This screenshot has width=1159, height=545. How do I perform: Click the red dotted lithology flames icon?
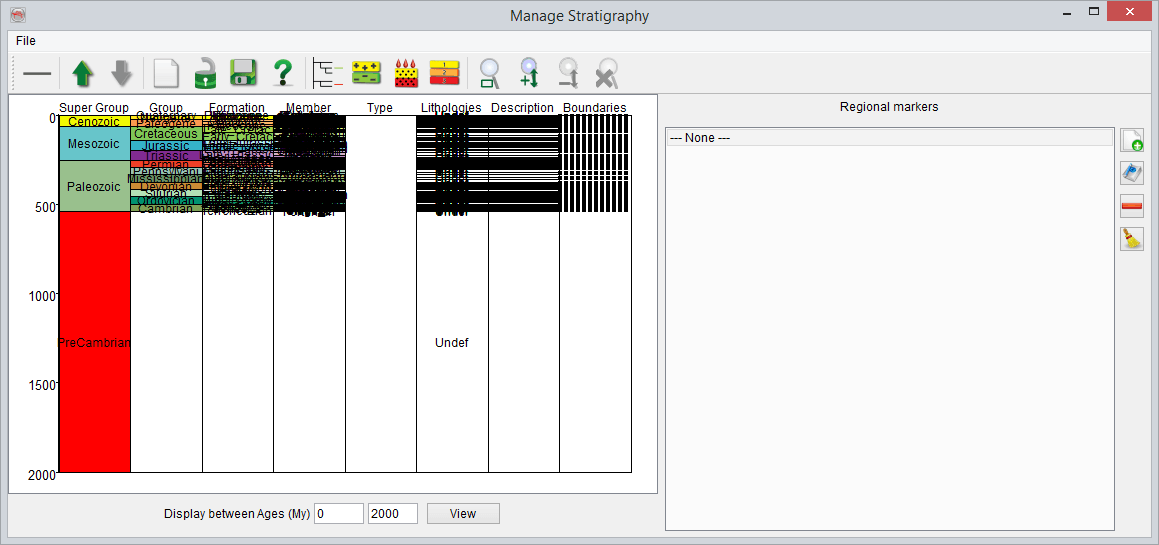click(406, 73)
